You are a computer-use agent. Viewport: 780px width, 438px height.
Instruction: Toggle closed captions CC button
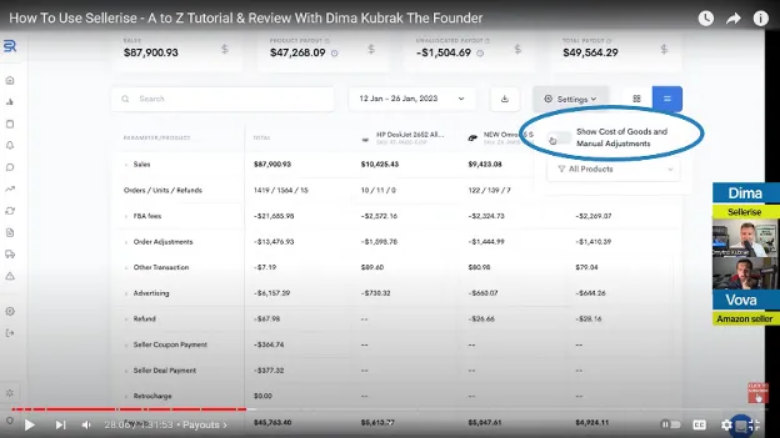[699, 425]
